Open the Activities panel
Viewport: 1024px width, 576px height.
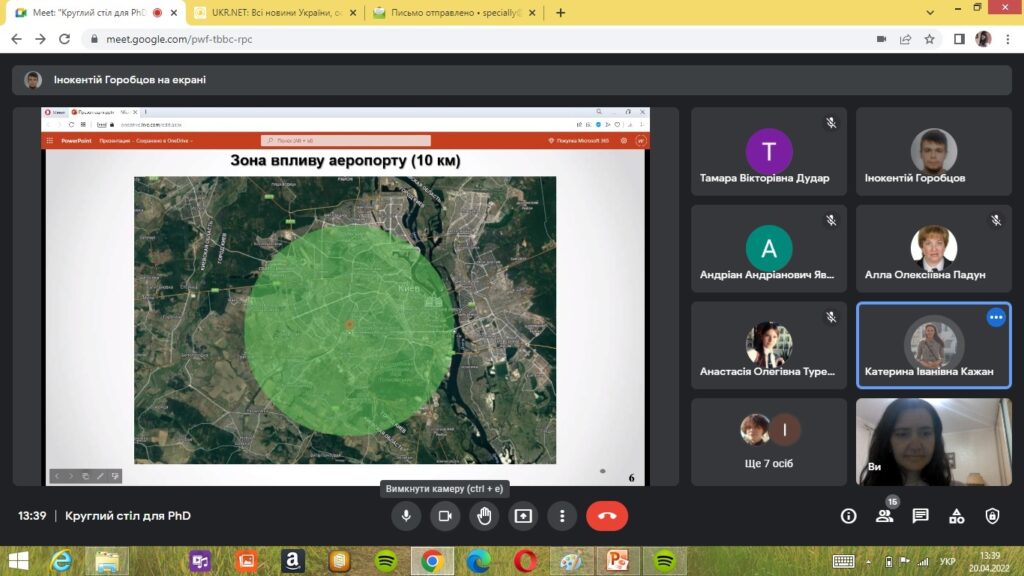(956, 516)
